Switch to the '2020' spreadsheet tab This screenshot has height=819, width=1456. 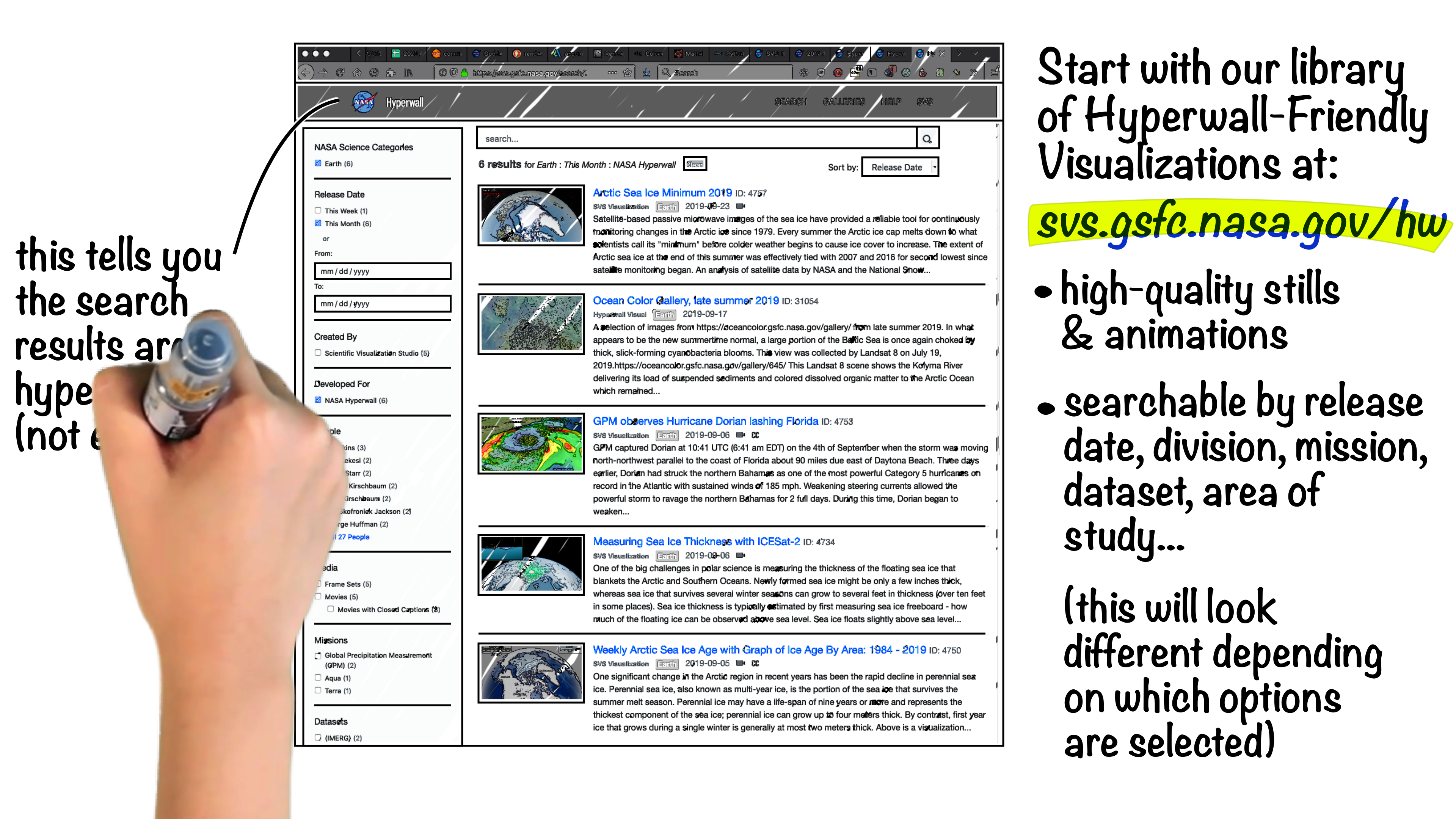coord(406,54)
